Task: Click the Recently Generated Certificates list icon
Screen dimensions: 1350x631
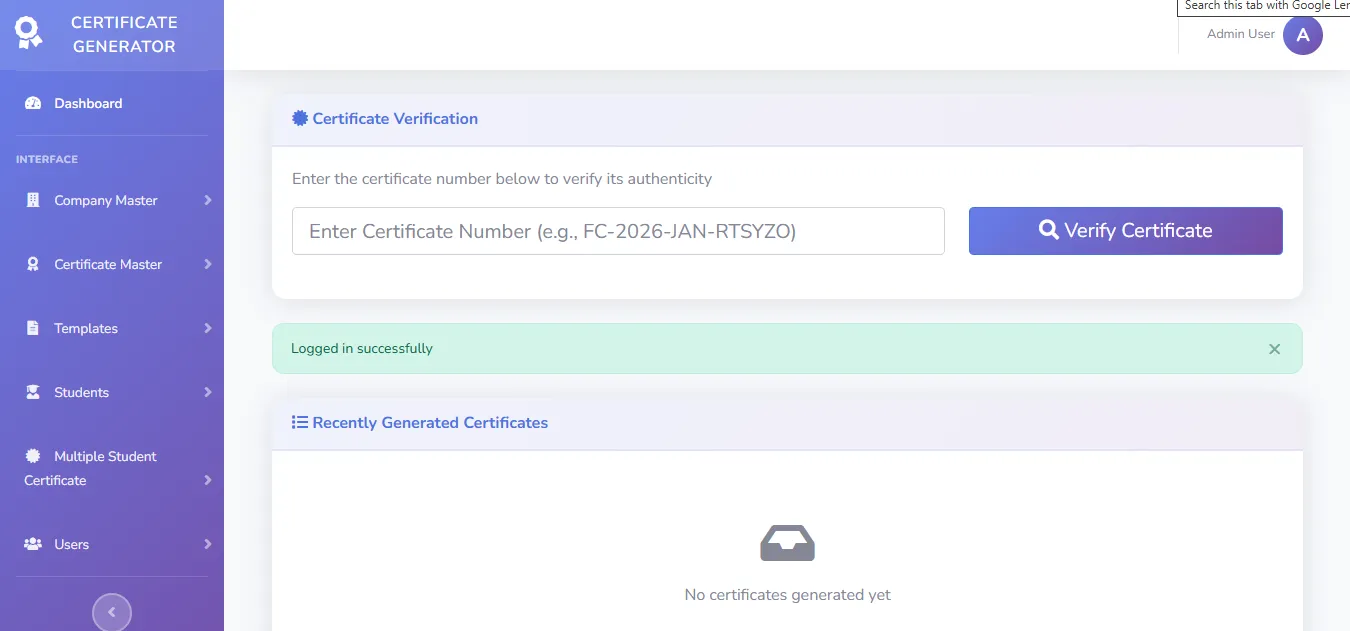Action: (x=299, y=422)
